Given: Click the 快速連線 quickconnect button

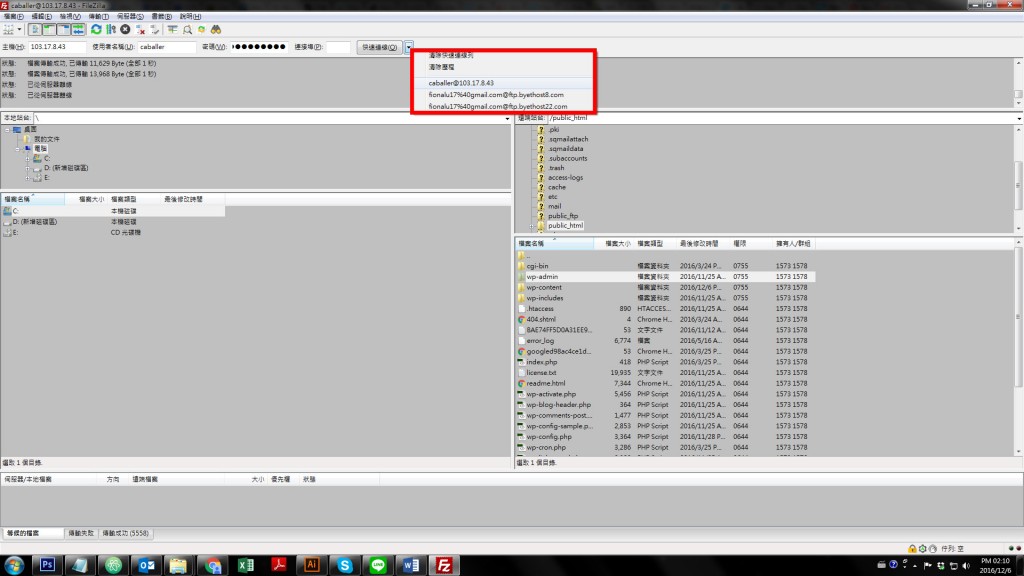Looking at the screenshot, I should (379, 47).
